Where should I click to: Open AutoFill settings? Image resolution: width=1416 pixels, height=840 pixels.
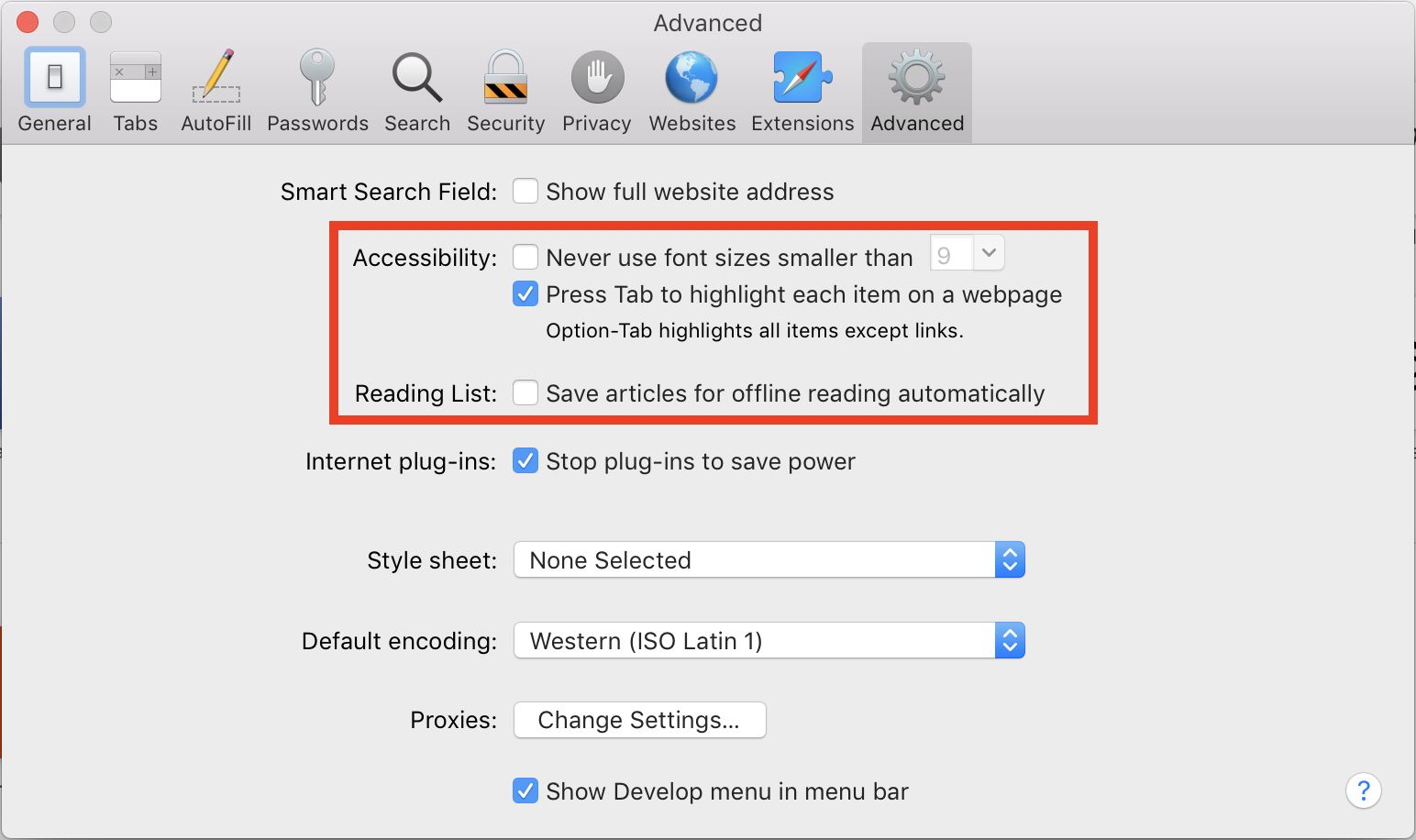point(216,90)
